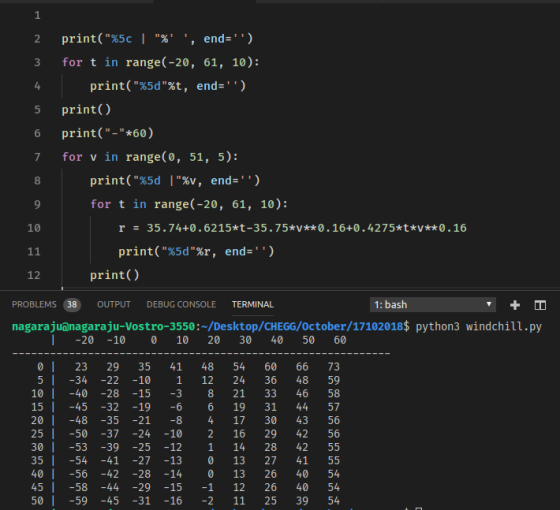Click value -58 in the 45 wind row
The width and height of the screenshot is (560, 510).
[x=78, y=488]
